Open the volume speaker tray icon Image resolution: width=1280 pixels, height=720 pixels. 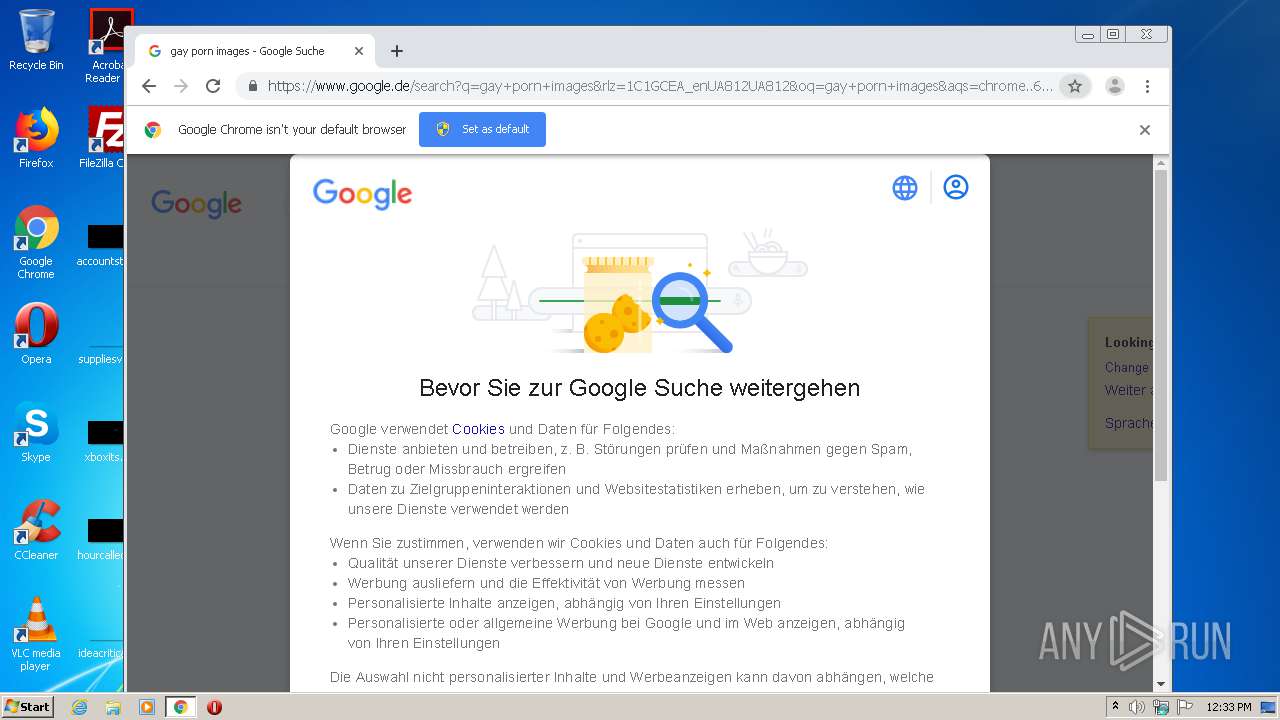[1137, 707]
